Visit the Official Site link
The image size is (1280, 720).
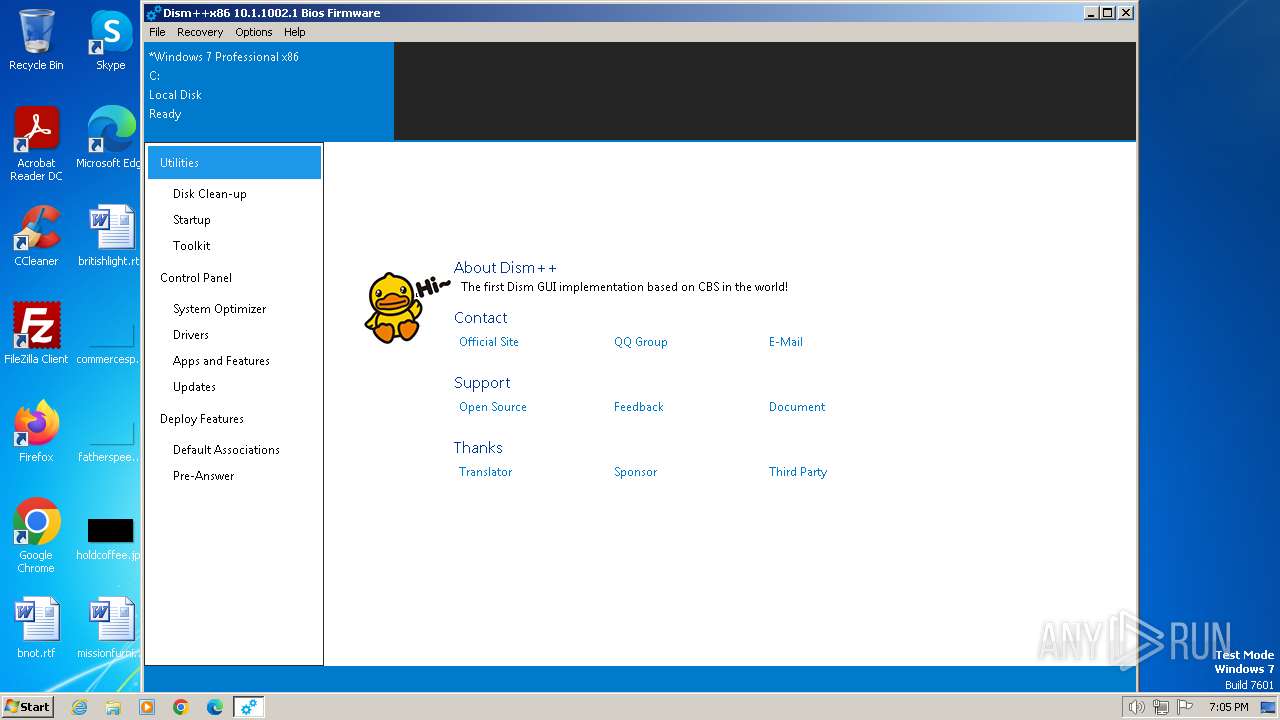tap(489, 342)
